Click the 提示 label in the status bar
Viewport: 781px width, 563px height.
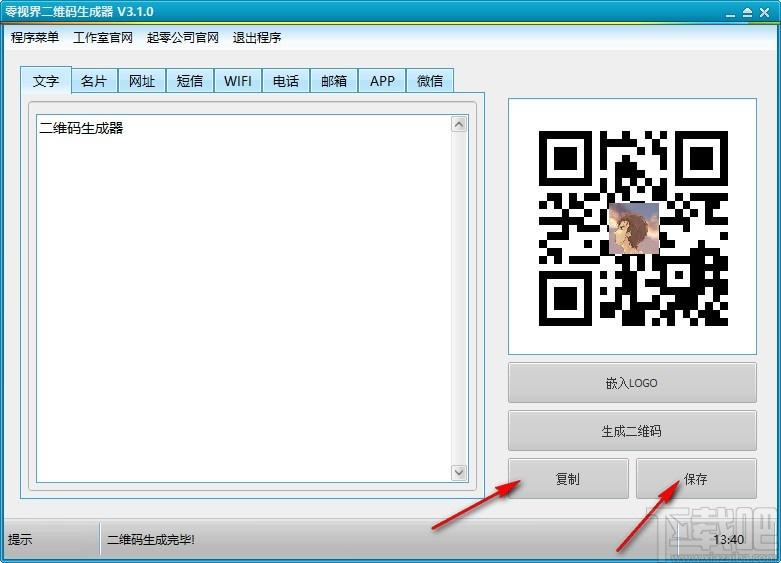pos(20,539)
